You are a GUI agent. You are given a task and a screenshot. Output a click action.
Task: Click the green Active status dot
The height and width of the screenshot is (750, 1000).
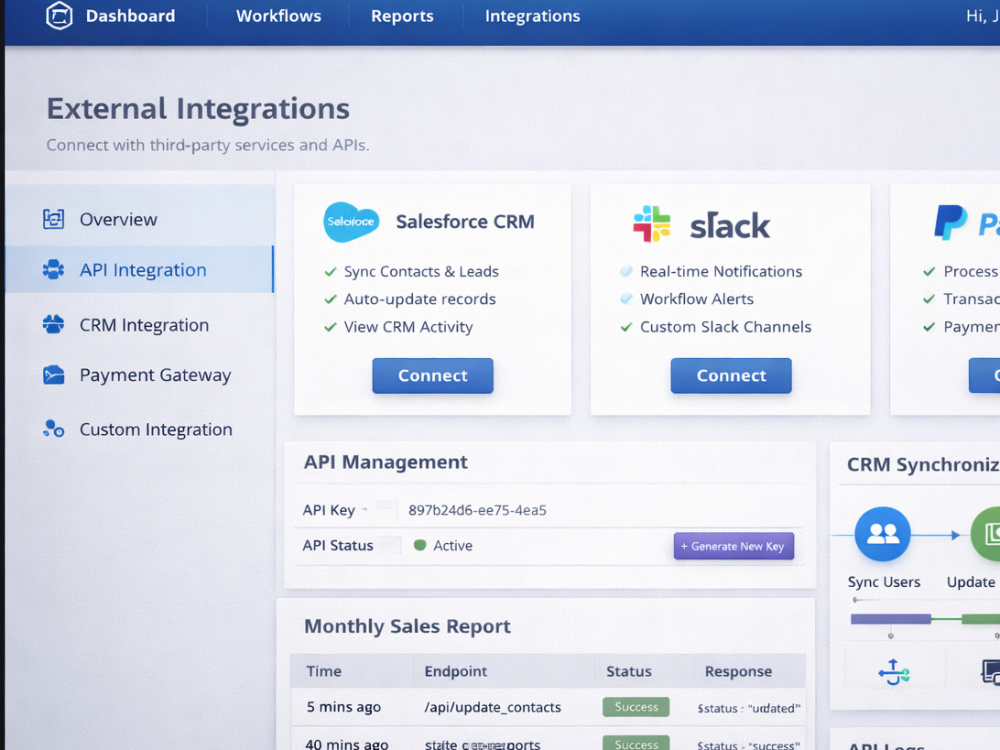pyautogui.click(x=420, y=545)
